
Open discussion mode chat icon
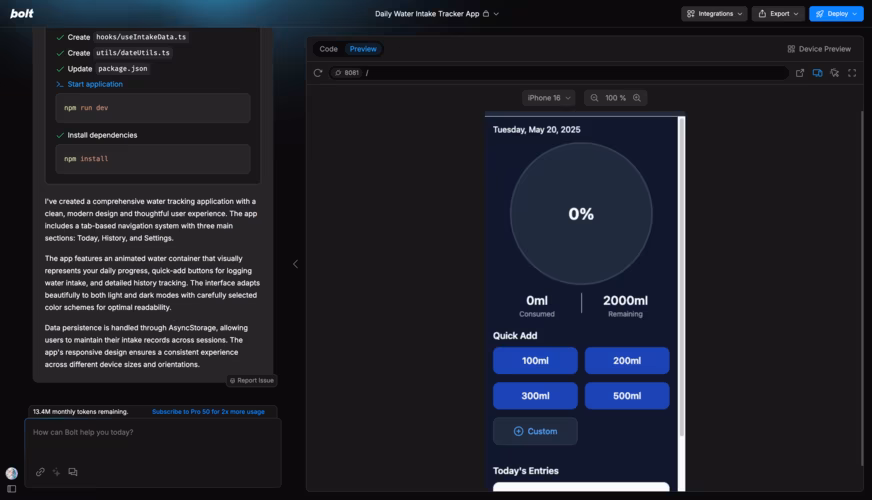point(73,472)
